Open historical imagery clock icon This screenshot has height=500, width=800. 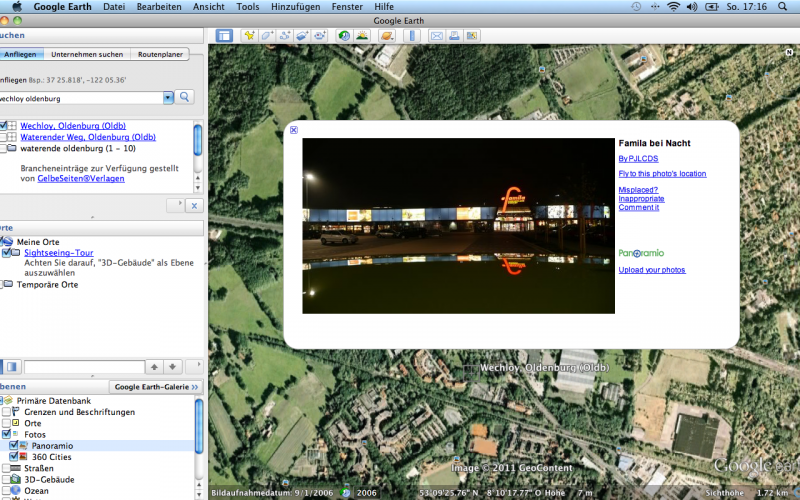[344, 36]
